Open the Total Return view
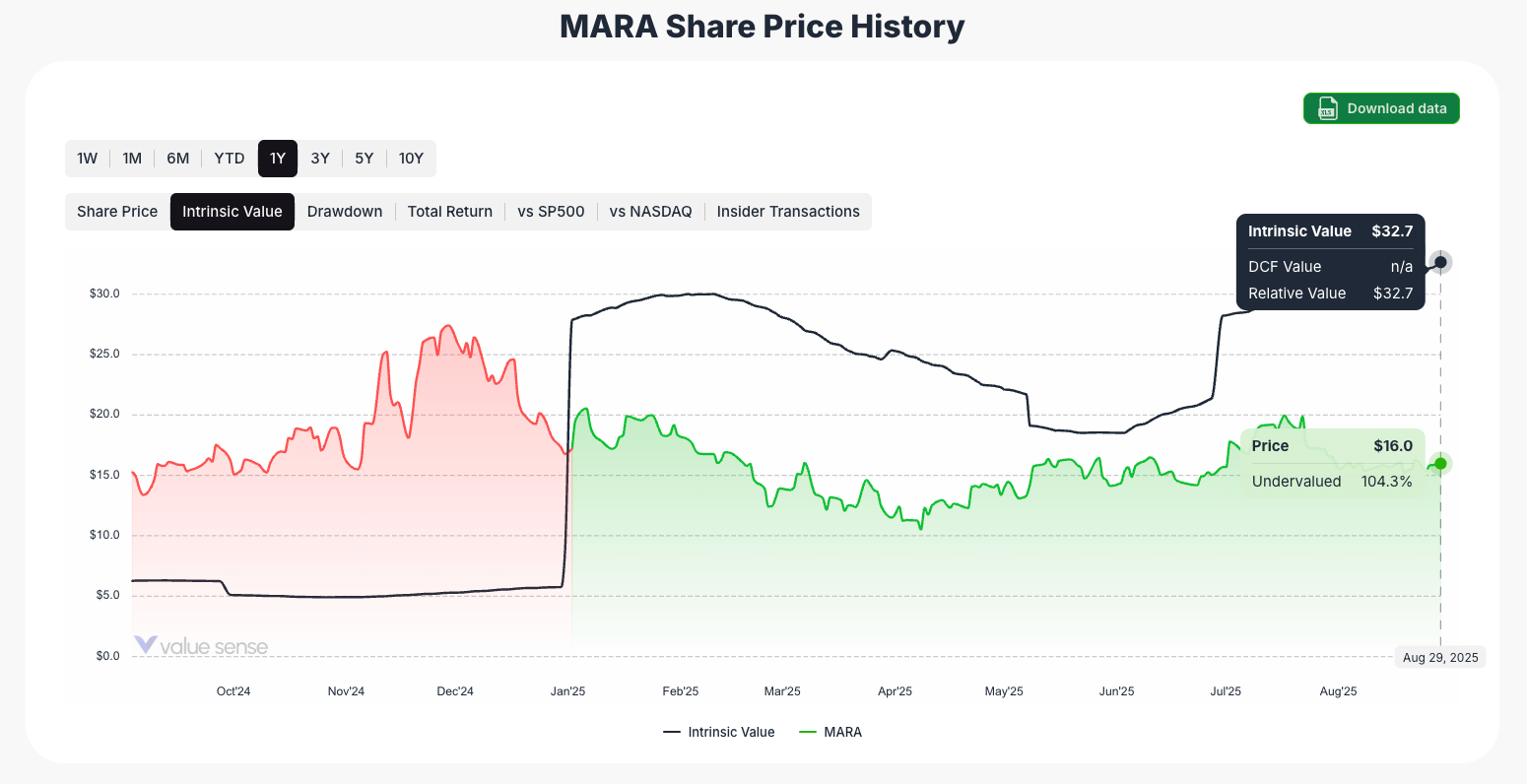 coord(450,211)
